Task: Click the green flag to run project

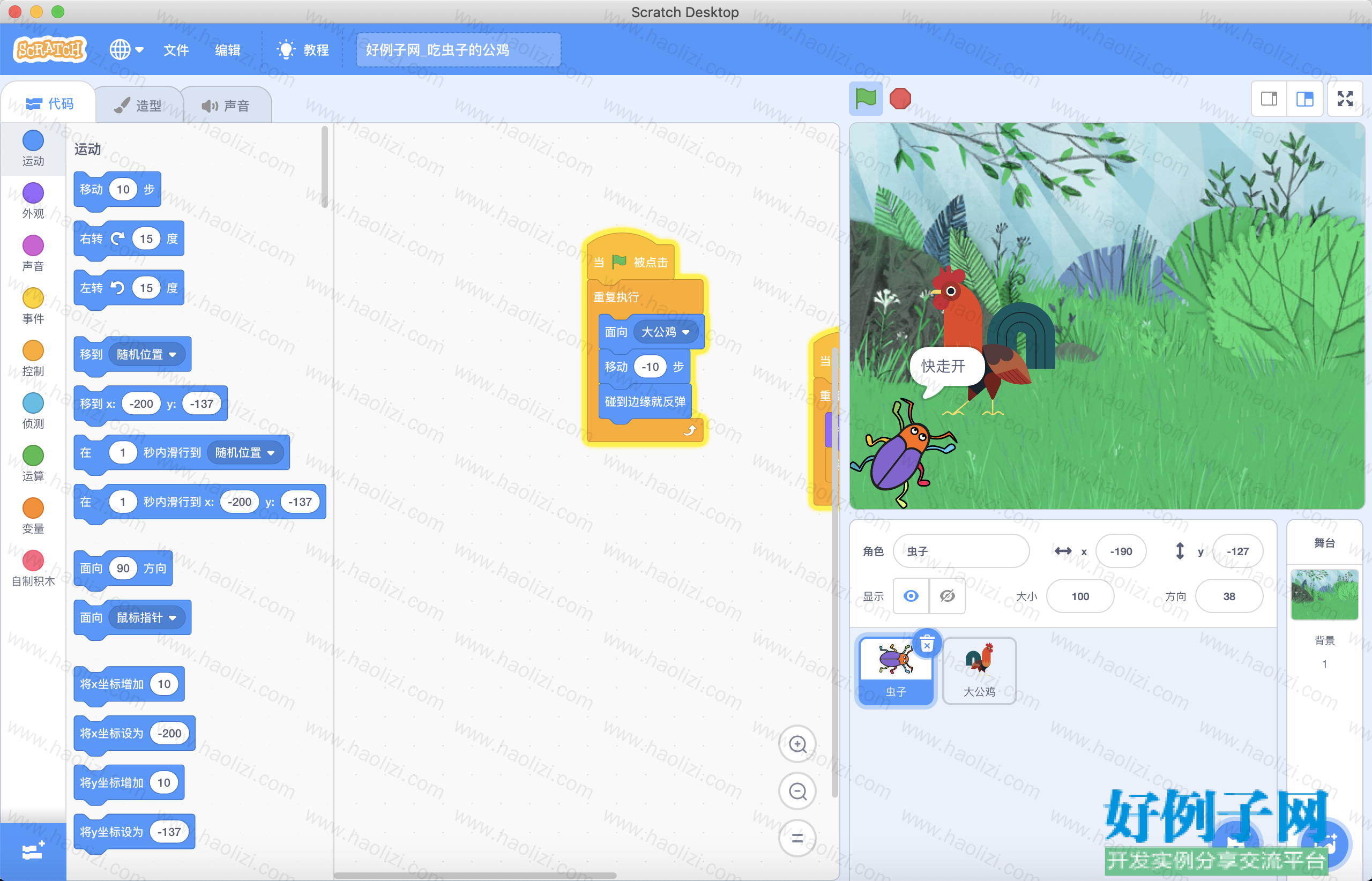Action: pyautogui.click(x=865, y=99)
